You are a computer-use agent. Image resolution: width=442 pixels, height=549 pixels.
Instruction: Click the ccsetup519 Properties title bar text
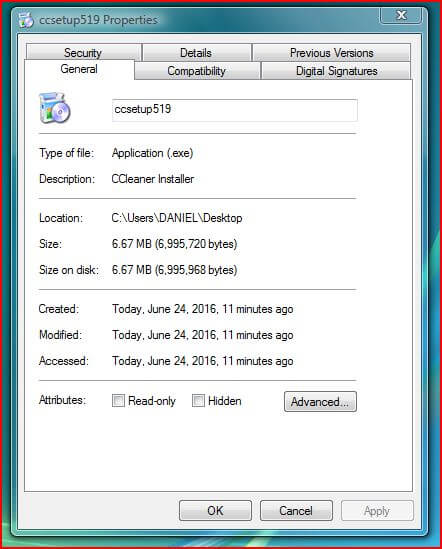(98, 20)
